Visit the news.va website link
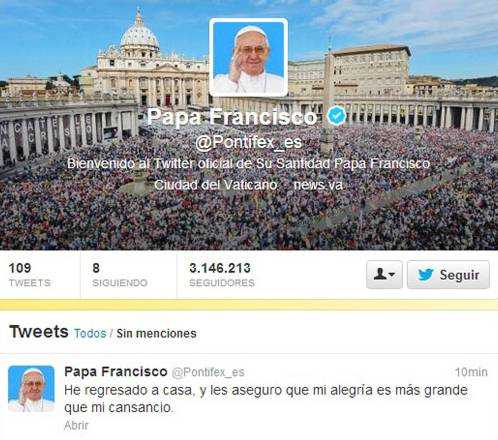The image size is (498, 440). click(318, 185)
